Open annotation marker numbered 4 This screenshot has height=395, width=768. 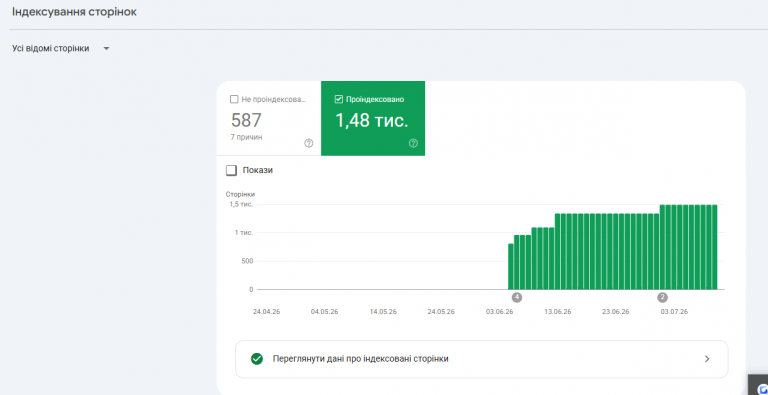pos(516,297)
